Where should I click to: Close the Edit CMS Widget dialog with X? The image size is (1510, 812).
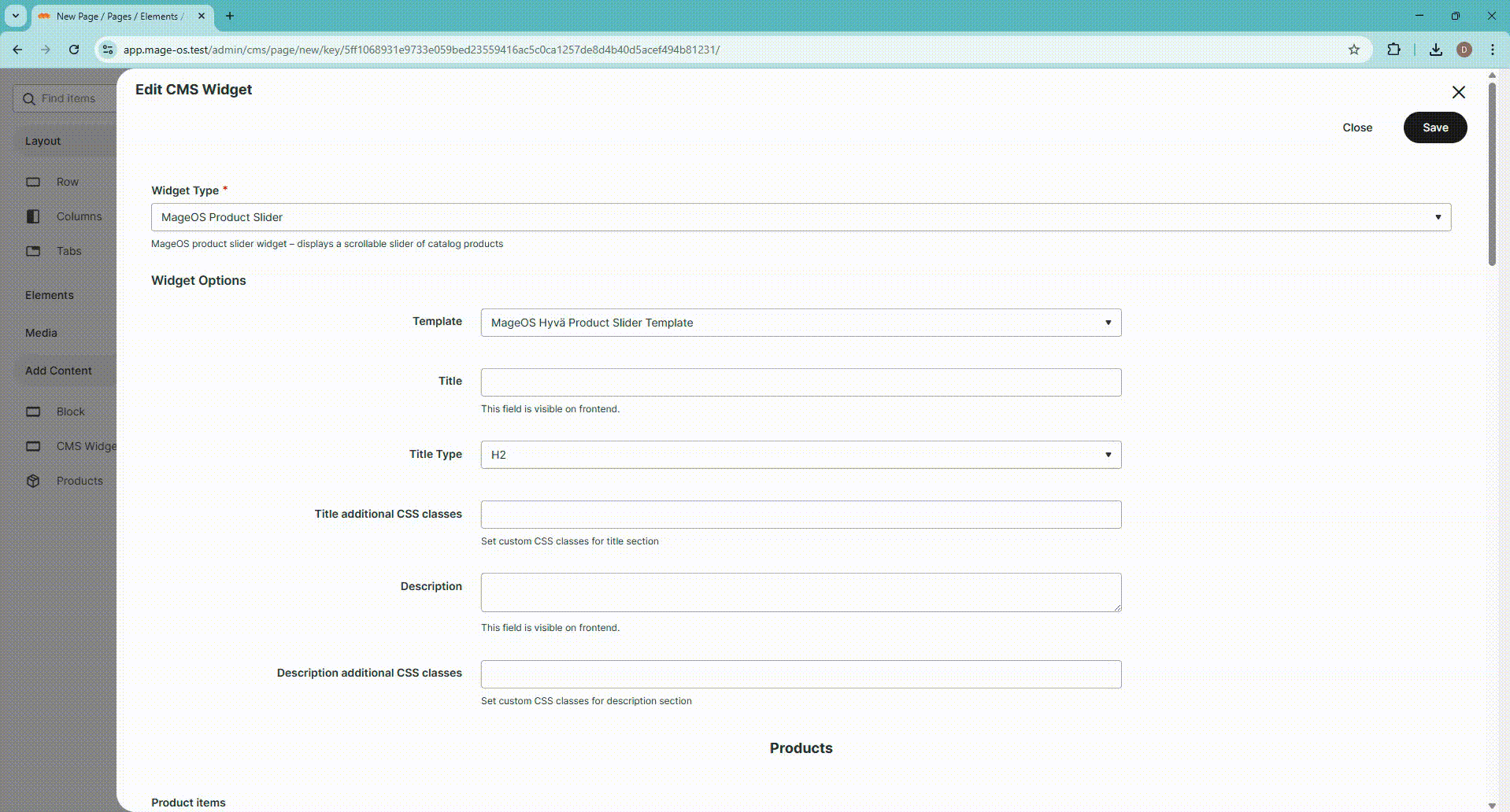pyautogui.click(x=1457, y=92)
